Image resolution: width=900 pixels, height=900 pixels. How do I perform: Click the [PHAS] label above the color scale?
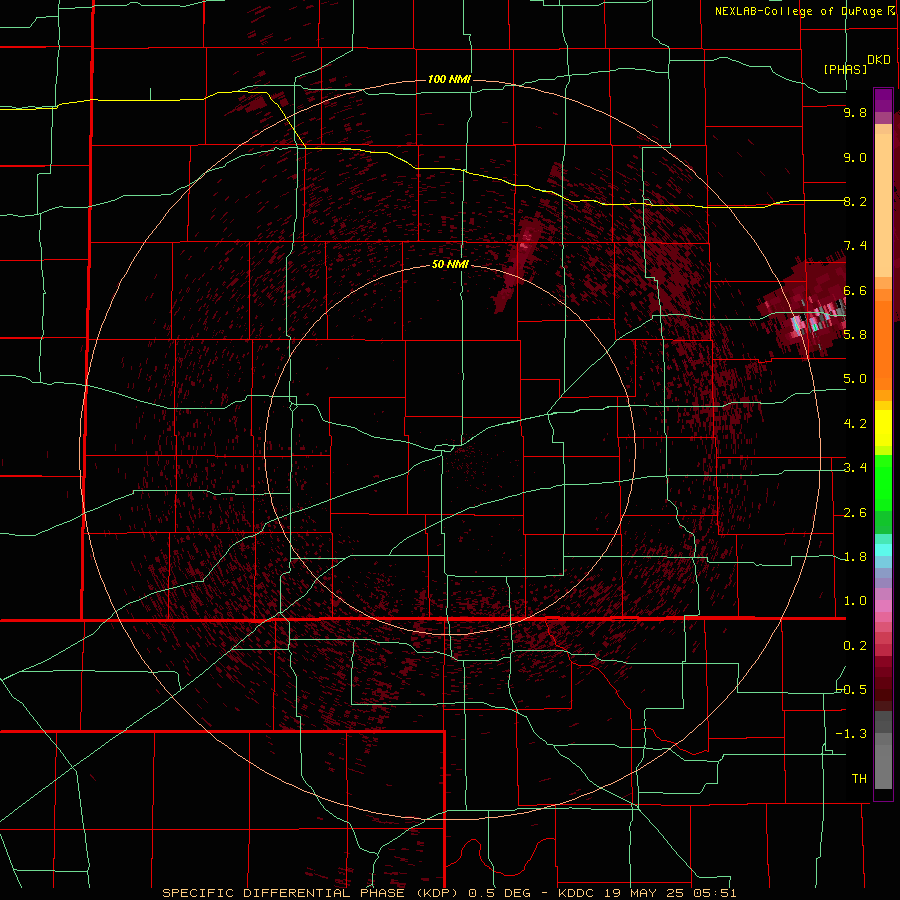coord(845,70)
